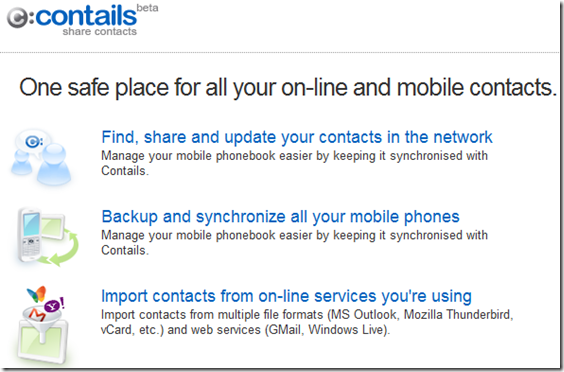Click the speech bubble with C logo
The image size is (564, 372).
pos(33,142)
